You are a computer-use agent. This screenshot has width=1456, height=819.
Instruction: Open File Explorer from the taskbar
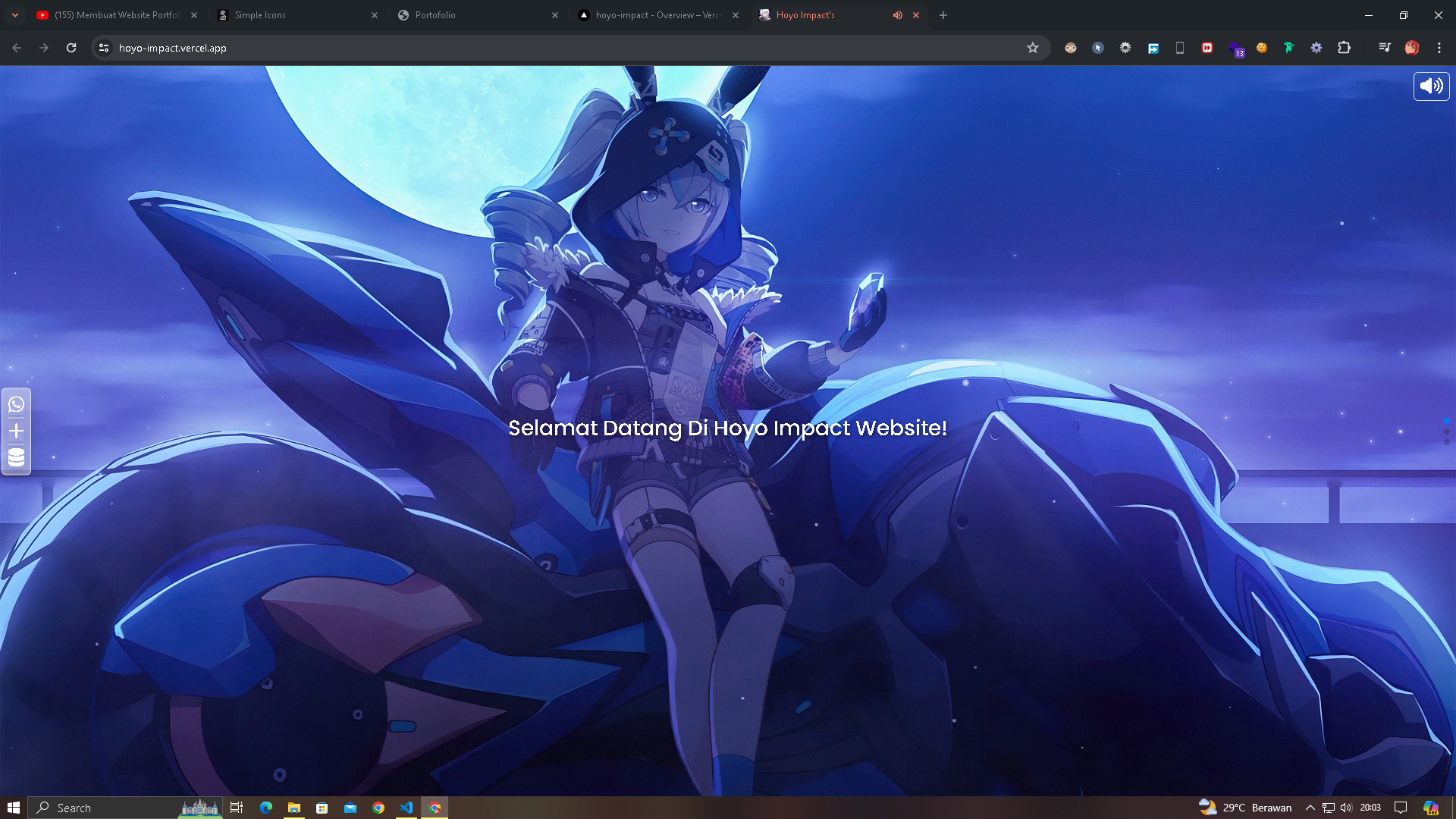tap(294, 808)
